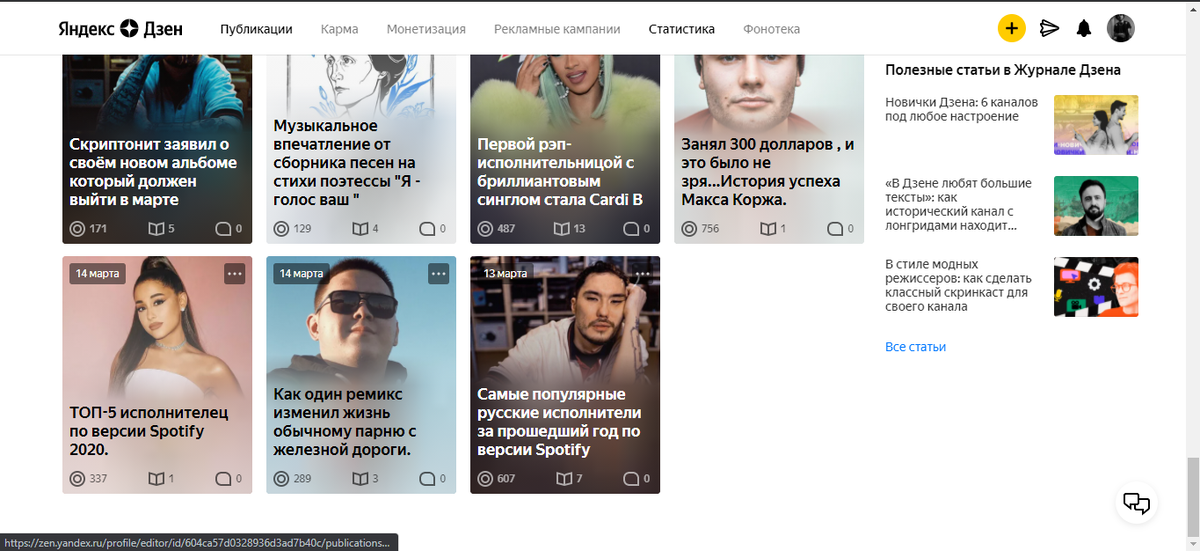
Task: Click views icon on Скриптонит card
Action: [x=77, y=229]
